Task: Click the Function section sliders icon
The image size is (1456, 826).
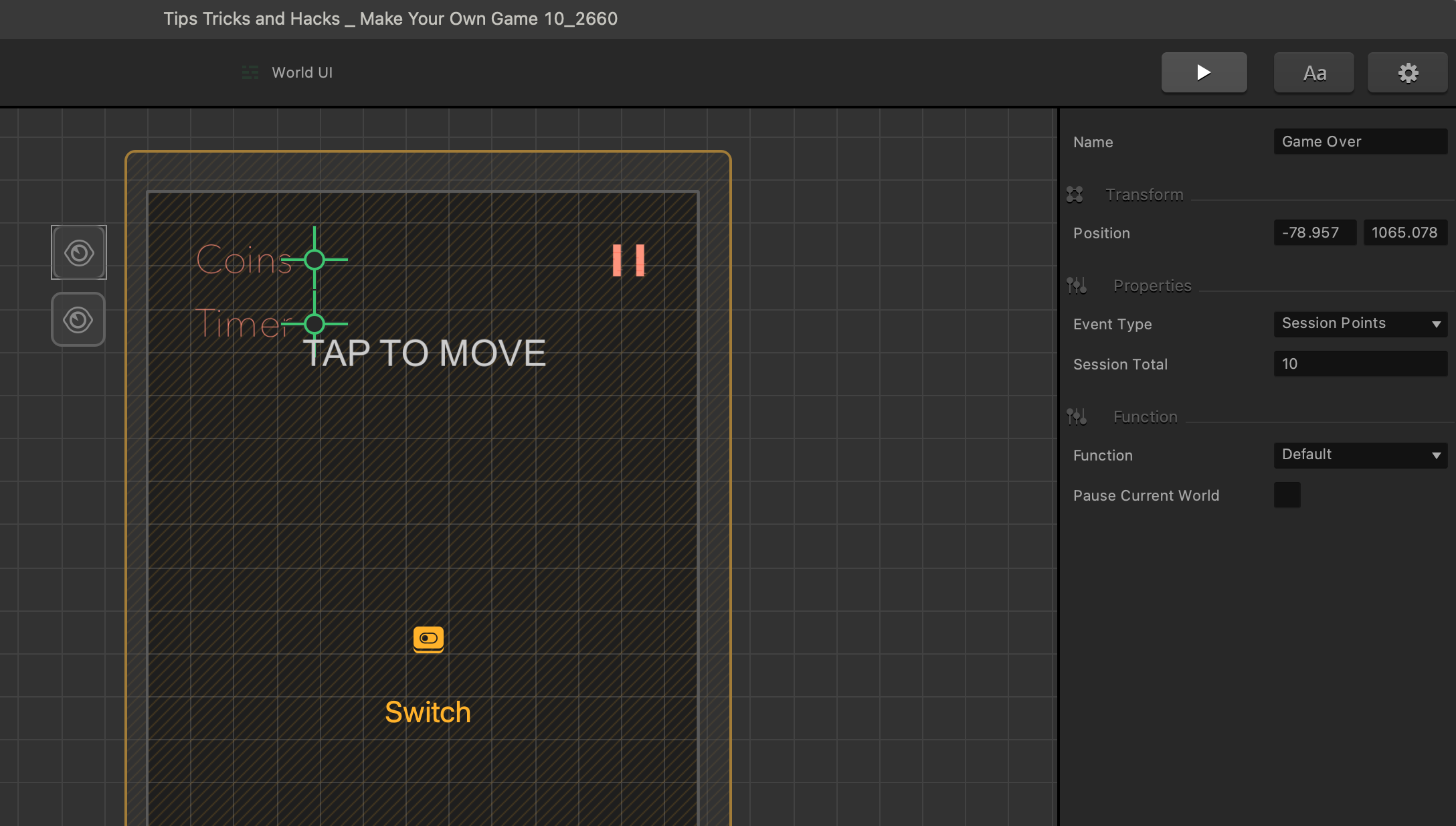Action: 1077,417
